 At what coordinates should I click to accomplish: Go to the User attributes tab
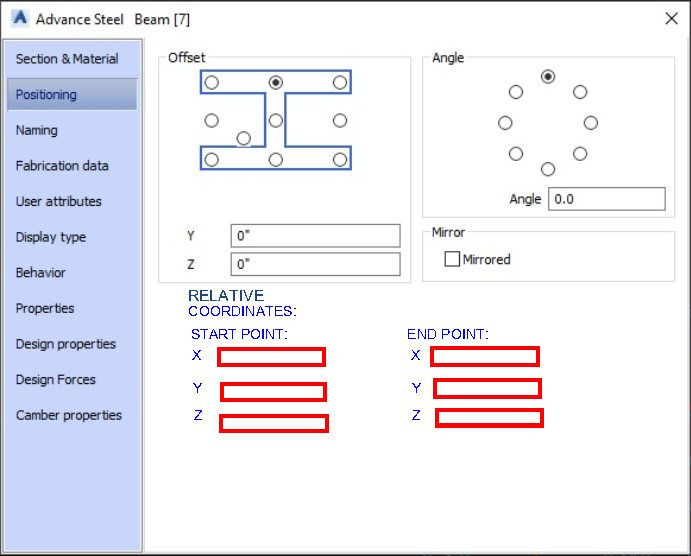click(72, 201)
